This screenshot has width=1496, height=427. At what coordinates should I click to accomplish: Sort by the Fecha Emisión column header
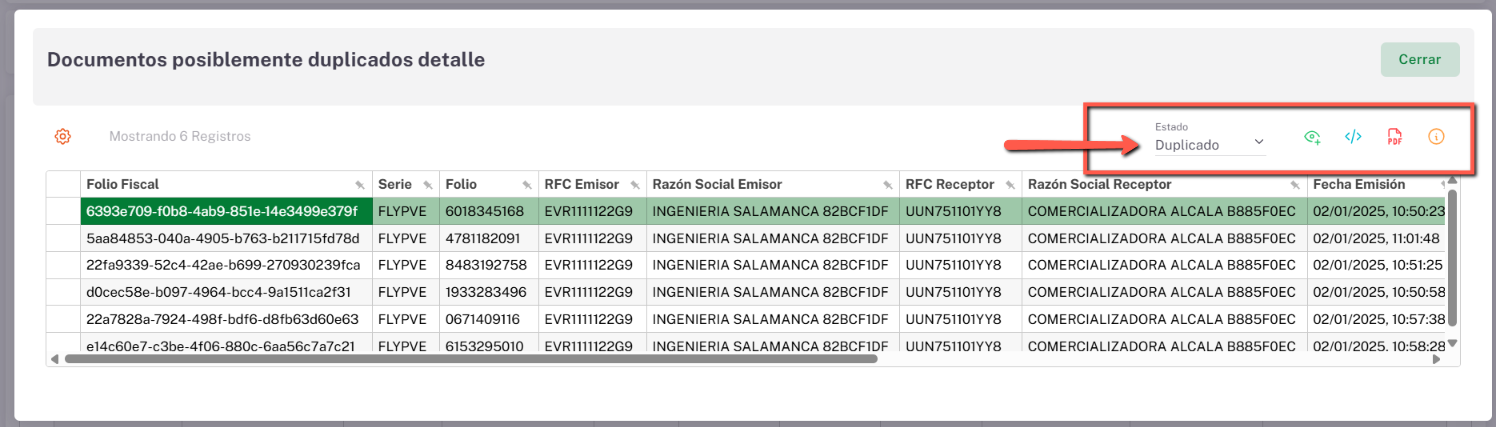coord(1358,184)
